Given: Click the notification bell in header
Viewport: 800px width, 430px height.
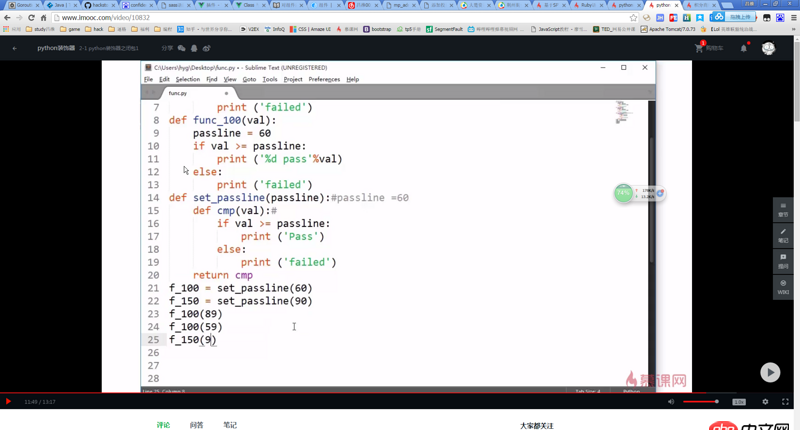Looking at the screenshot, I should click(x=743, y=48).
